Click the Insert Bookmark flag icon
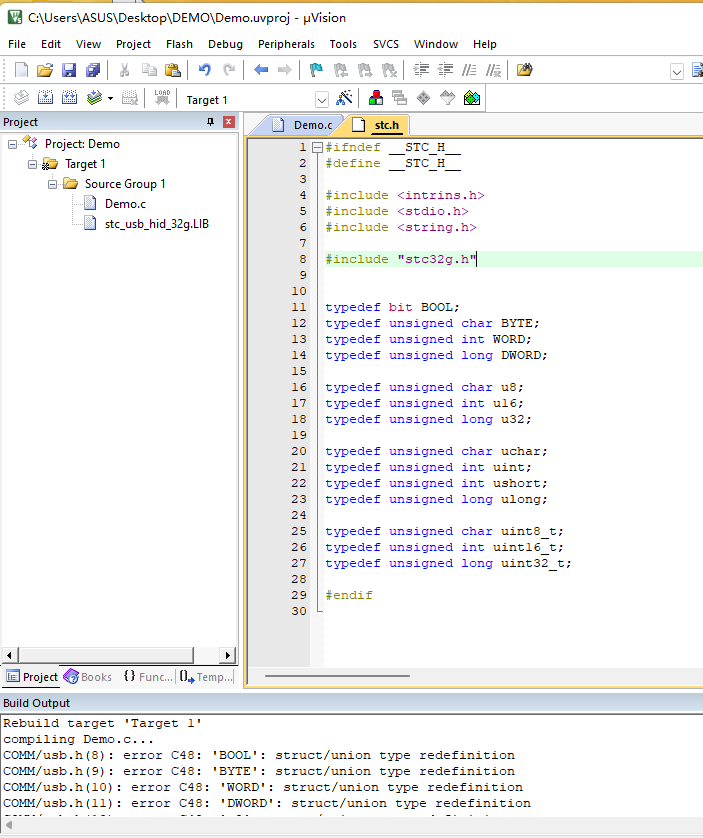 tap(316, 70)
